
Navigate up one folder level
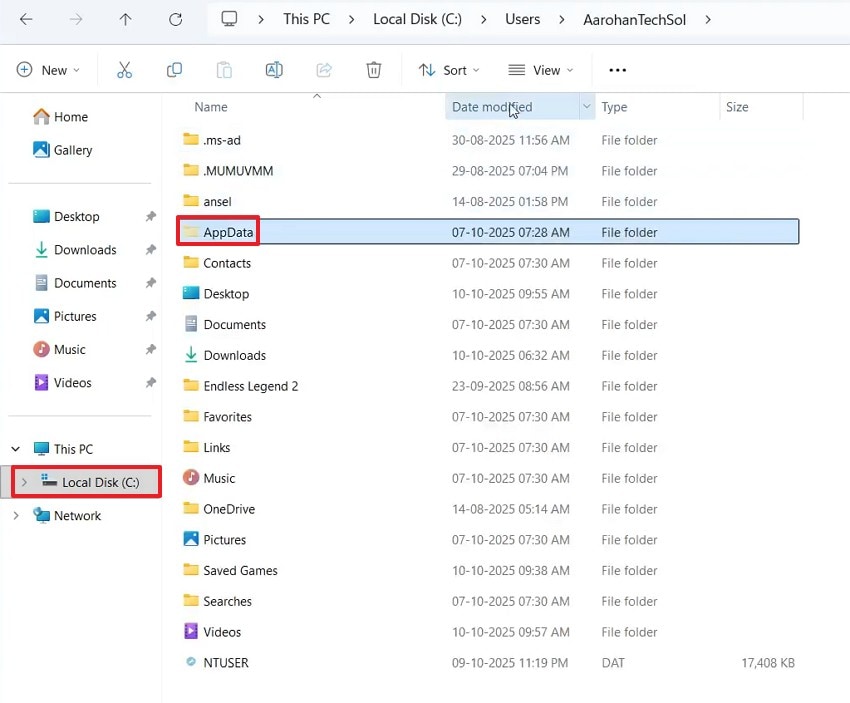(x=123, y=19)
